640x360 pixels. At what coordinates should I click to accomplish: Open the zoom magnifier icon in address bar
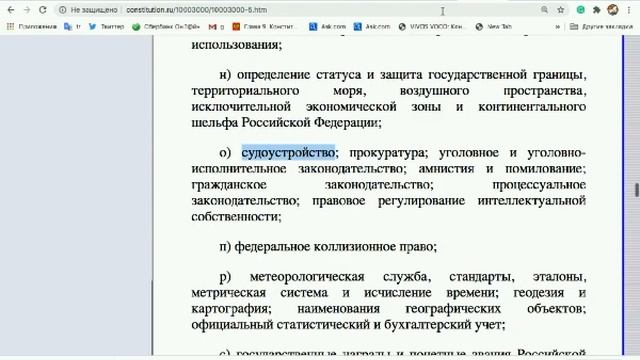coord(544,10)
